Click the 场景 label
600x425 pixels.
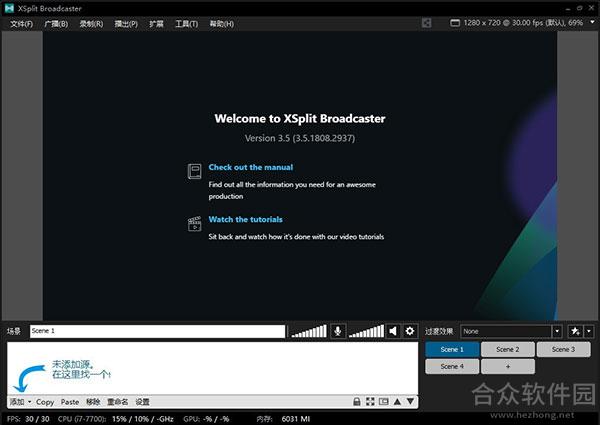(14, 331)
